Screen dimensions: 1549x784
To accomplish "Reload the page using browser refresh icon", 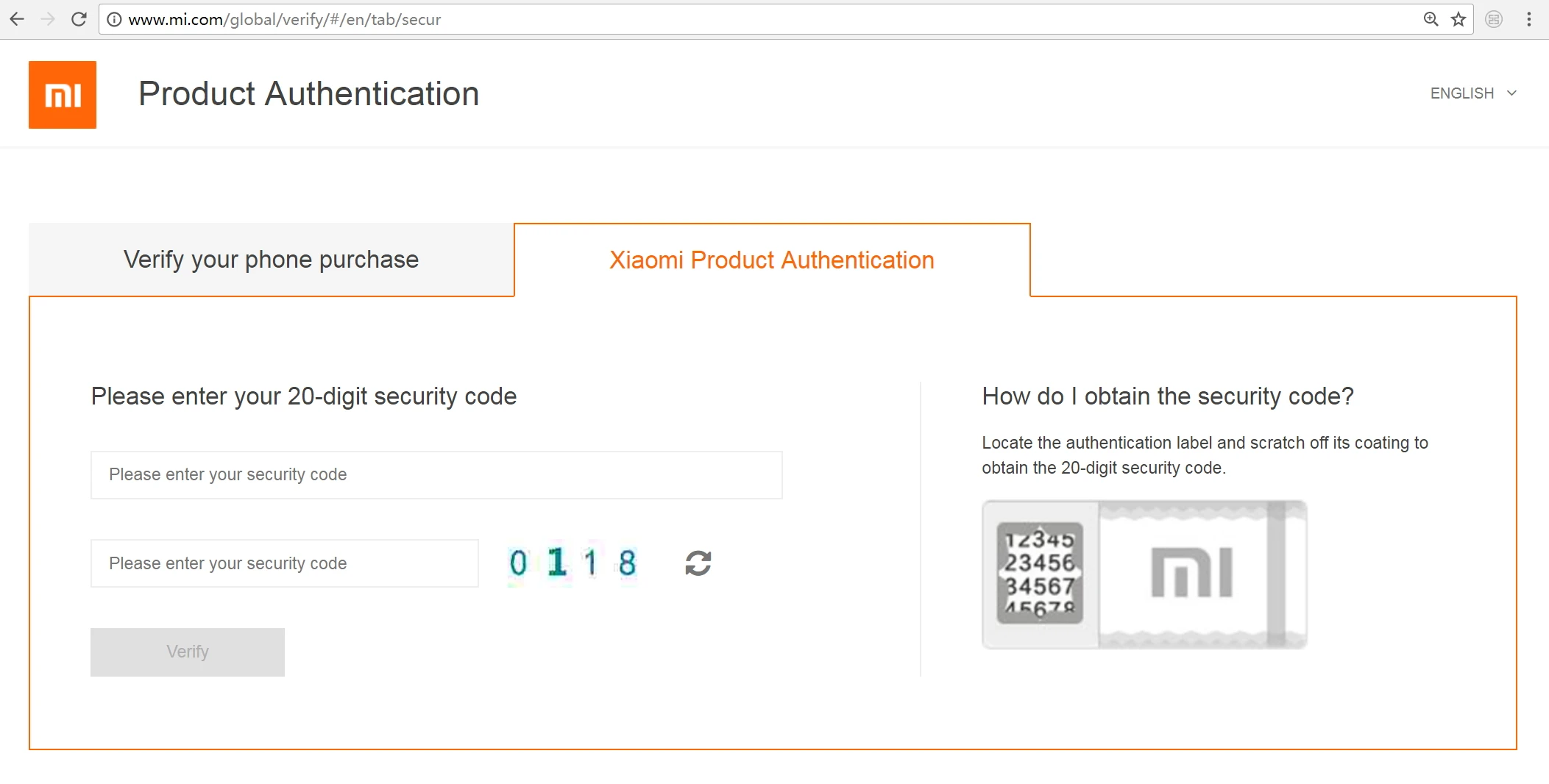I will pos(79,19).
